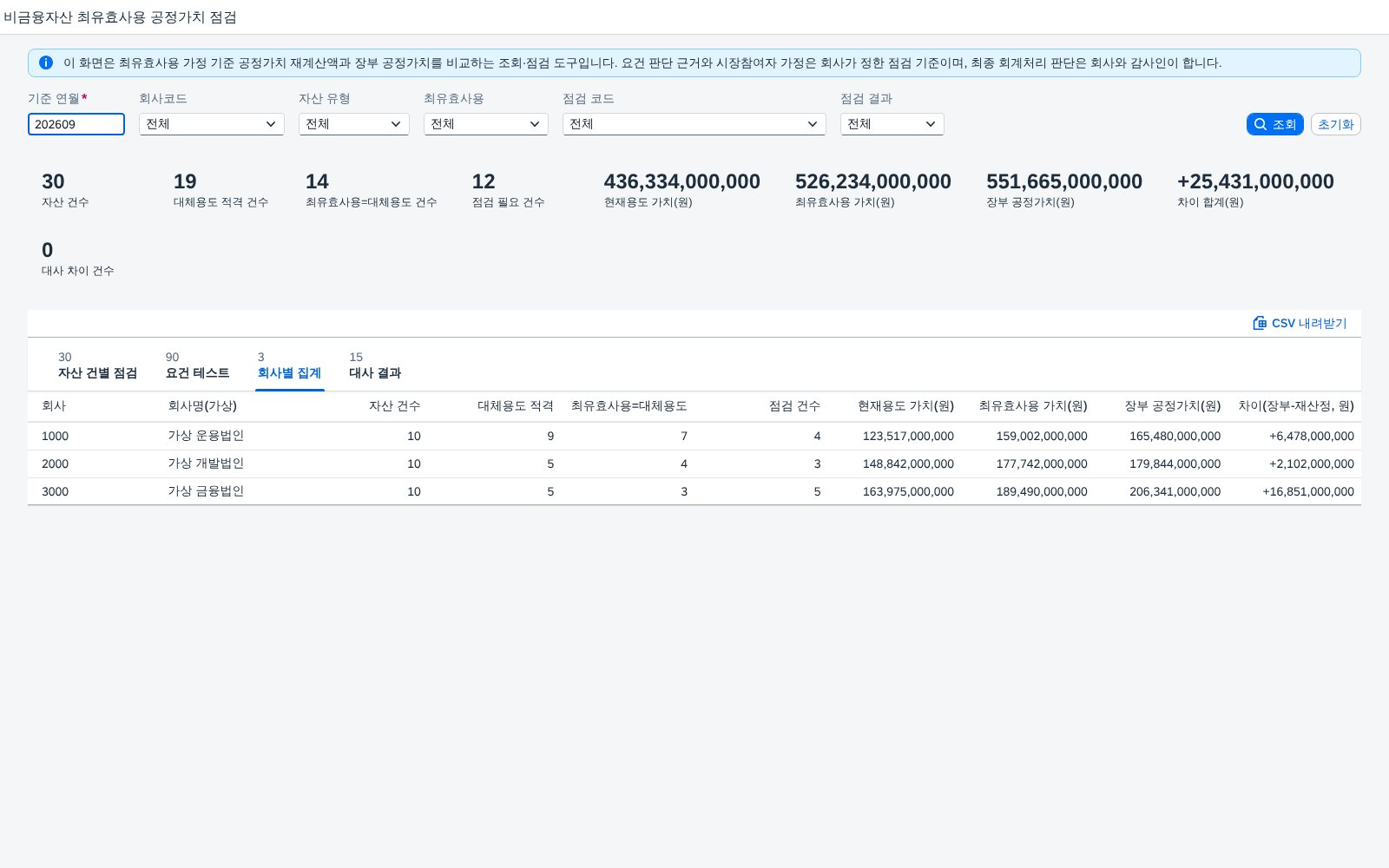Click the 436,334,000,000 현재용도 가치 KPI

point(682,181)
